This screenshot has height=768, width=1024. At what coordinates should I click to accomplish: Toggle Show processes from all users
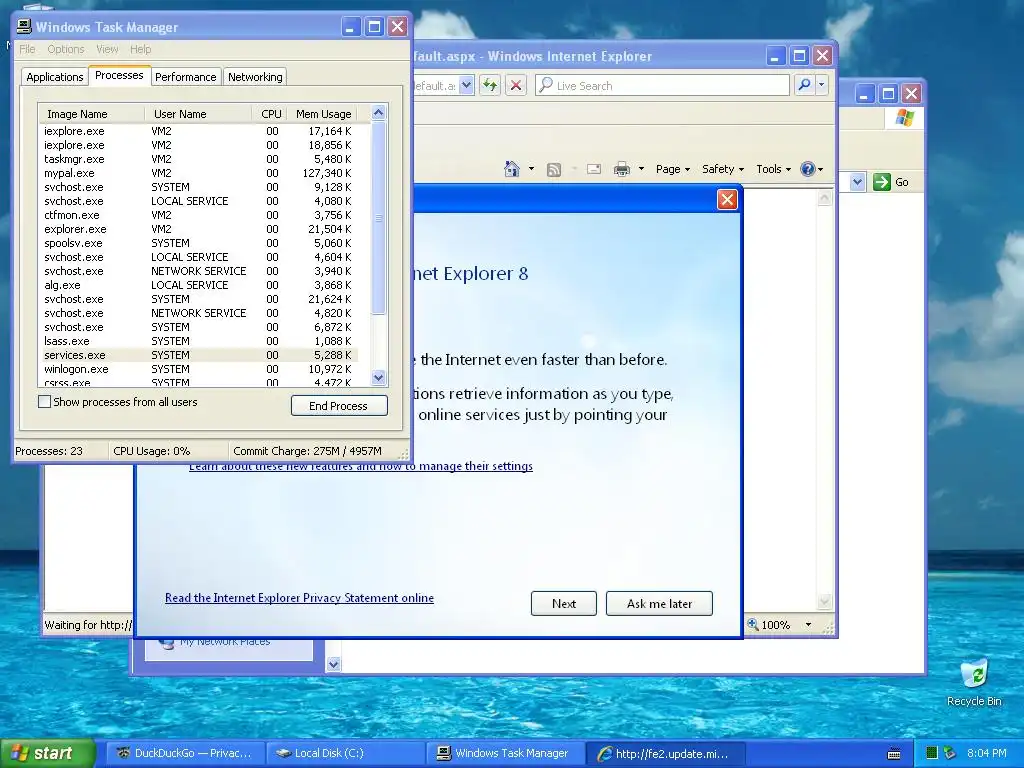[x=44, y=402]
